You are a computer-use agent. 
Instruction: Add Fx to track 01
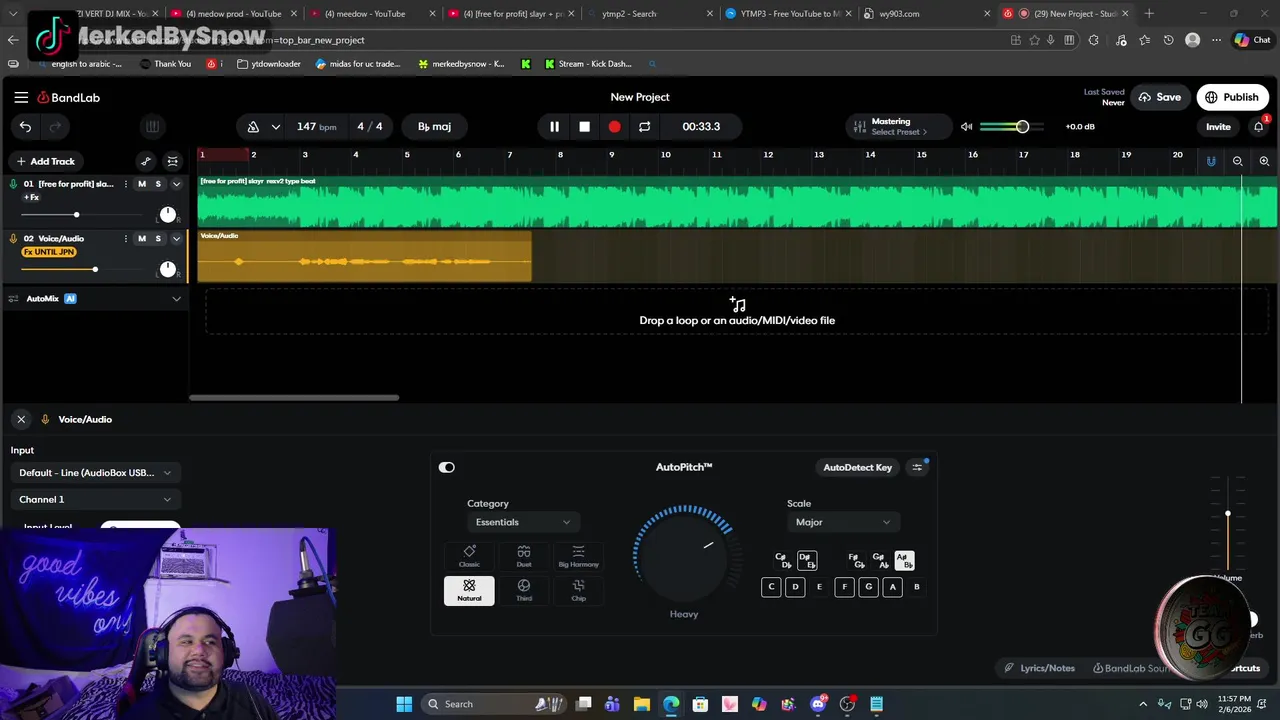click(31, 197)
